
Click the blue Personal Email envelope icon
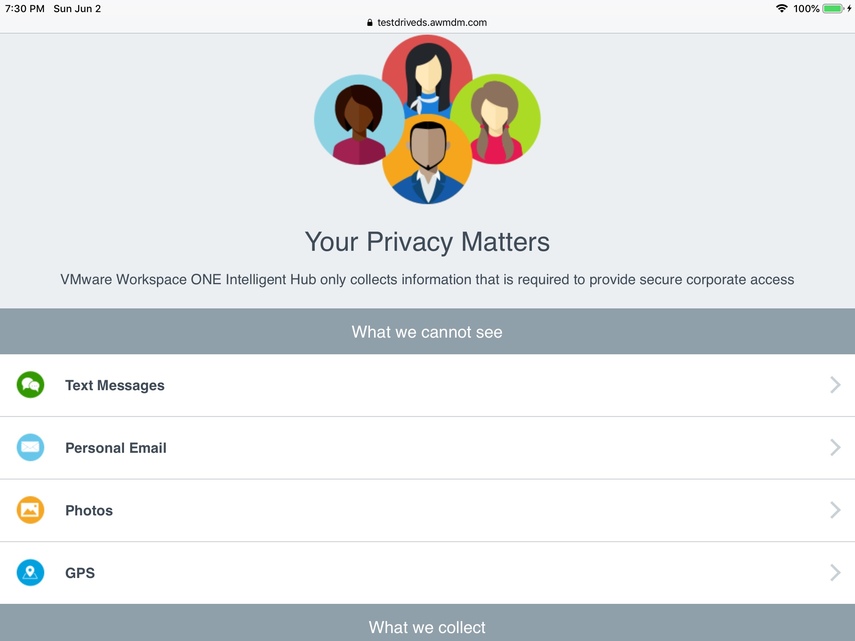30,448
